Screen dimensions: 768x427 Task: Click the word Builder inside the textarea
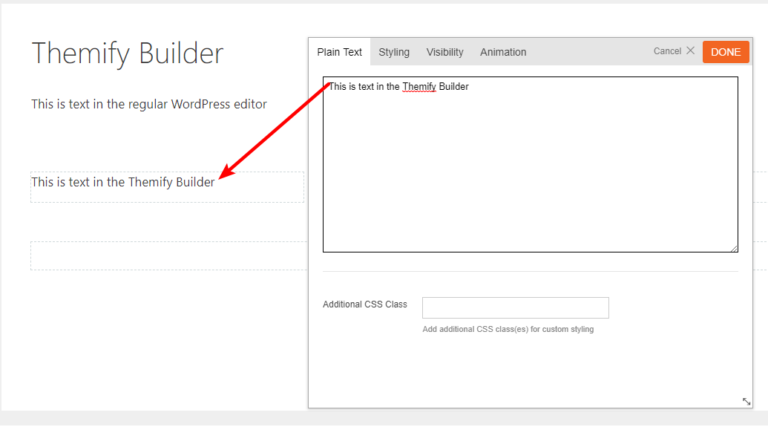point(454,87)
